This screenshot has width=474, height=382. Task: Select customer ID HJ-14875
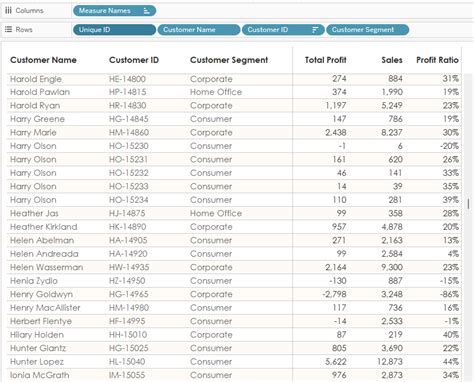tap(127, 213)
